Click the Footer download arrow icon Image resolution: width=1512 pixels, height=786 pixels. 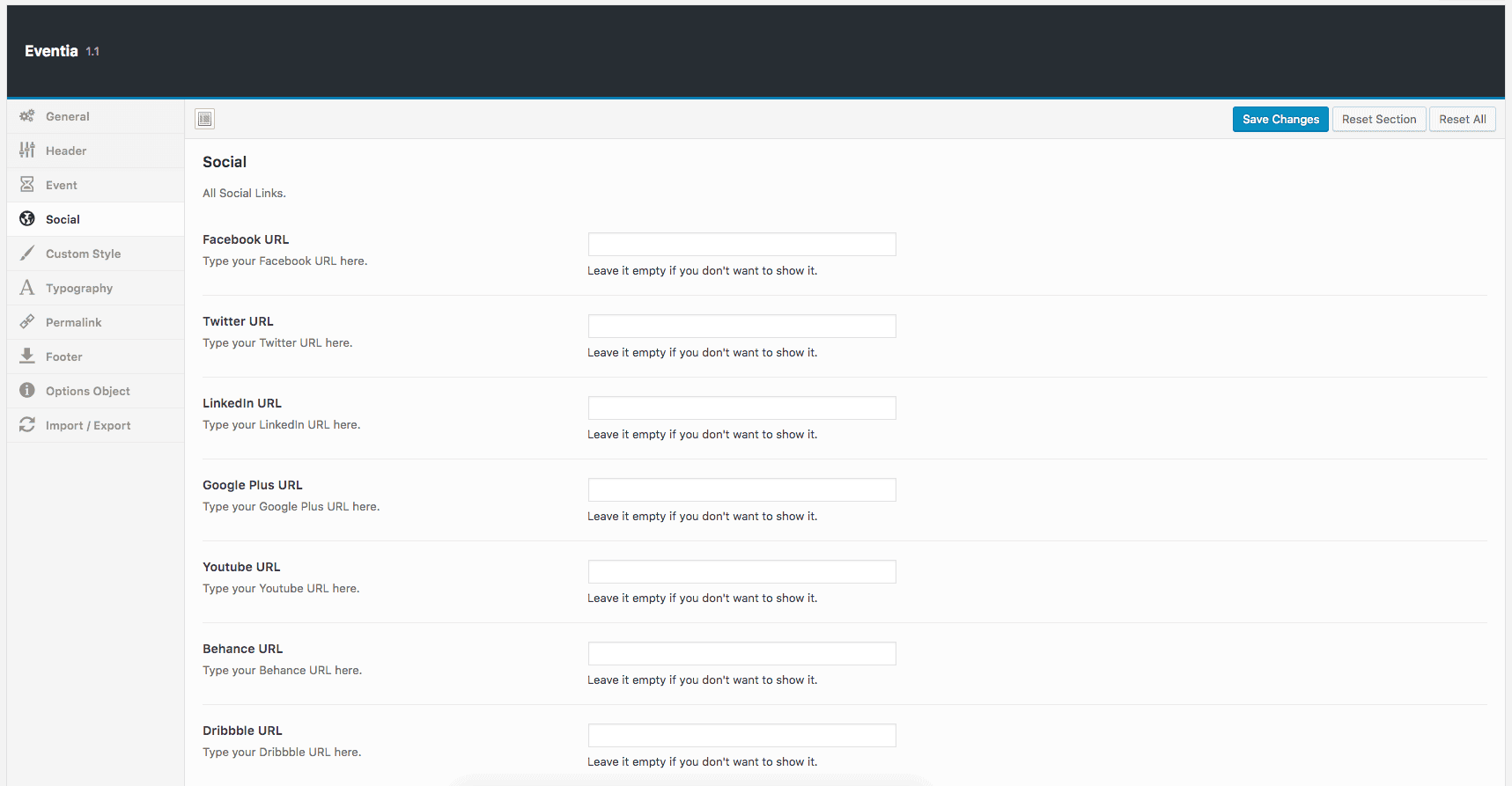point(27,356)
